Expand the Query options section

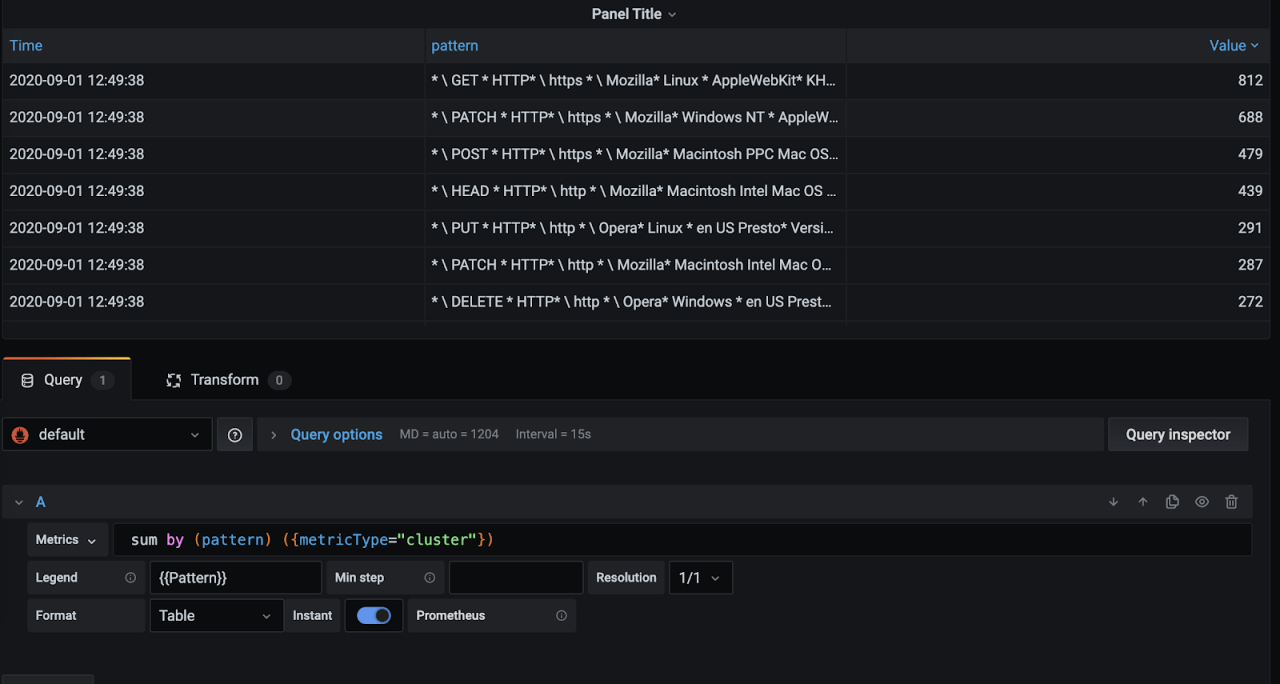[x=336, y=435]
